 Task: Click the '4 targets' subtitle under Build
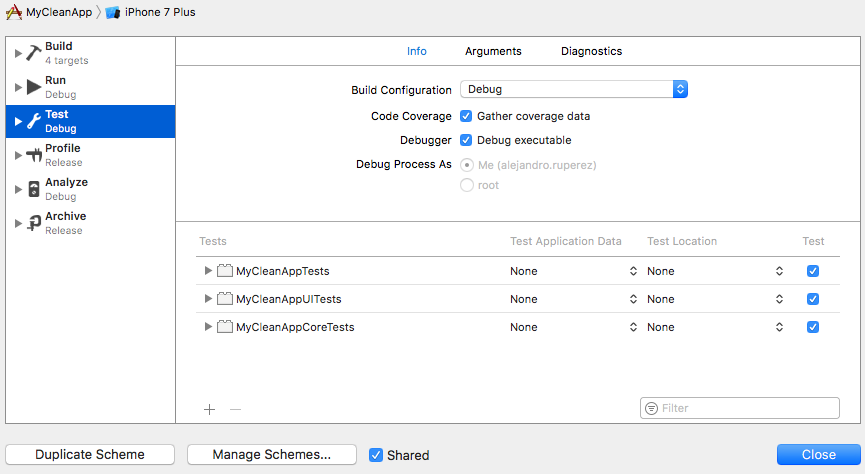point(67,61)
